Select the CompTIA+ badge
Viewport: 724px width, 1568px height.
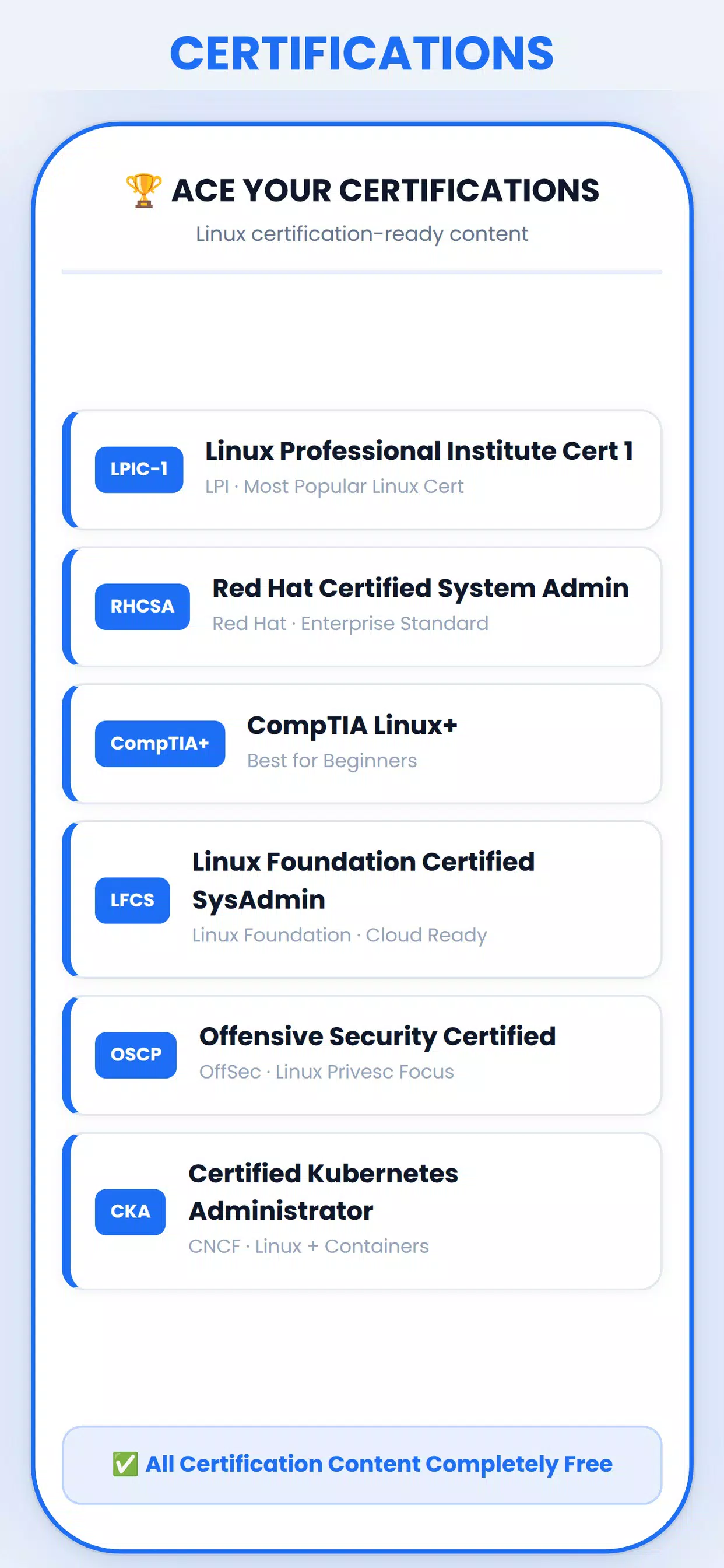(160, 743)
